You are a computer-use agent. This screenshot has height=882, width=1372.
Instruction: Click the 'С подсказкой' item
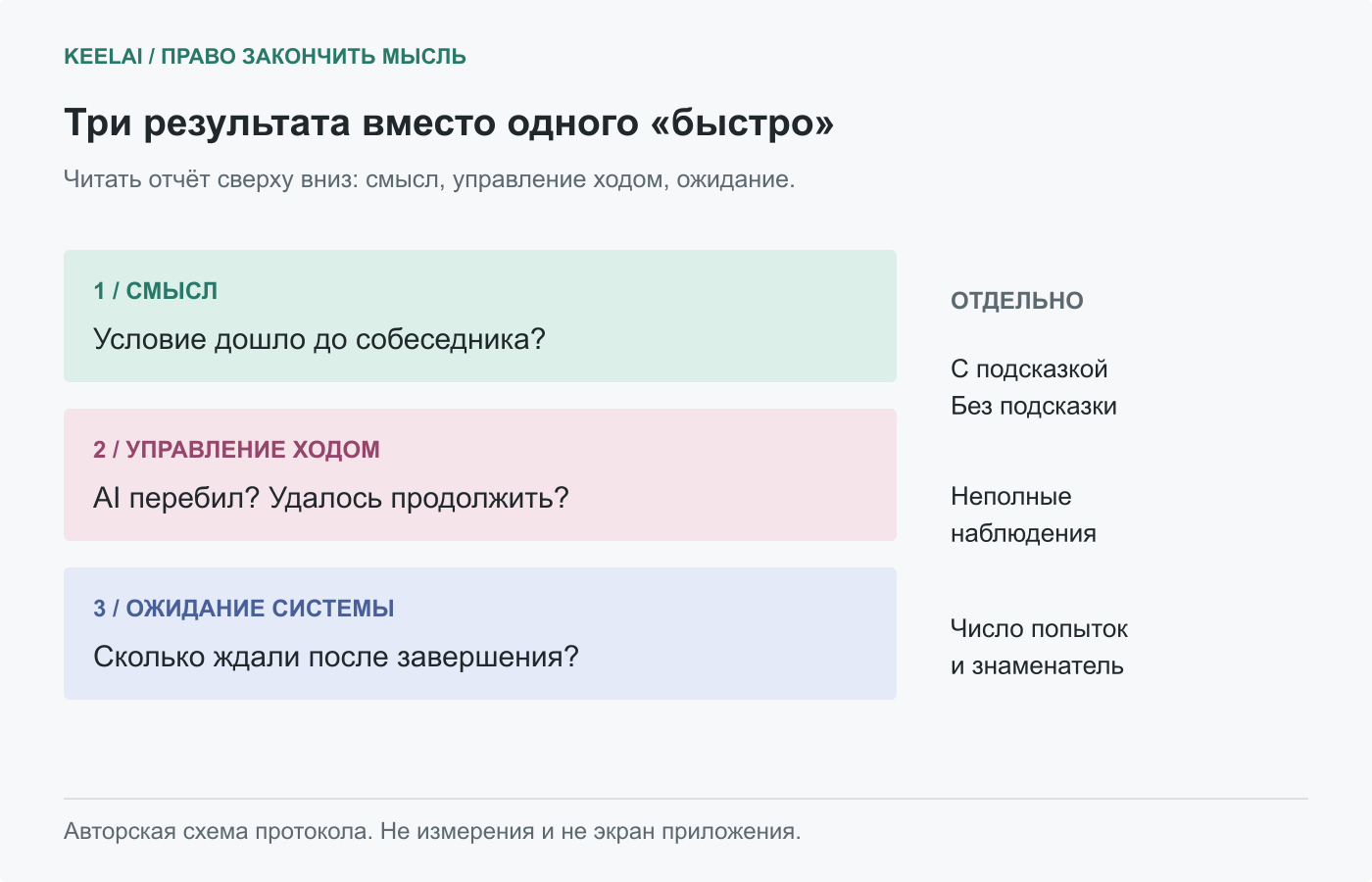tap(1029, 369)
